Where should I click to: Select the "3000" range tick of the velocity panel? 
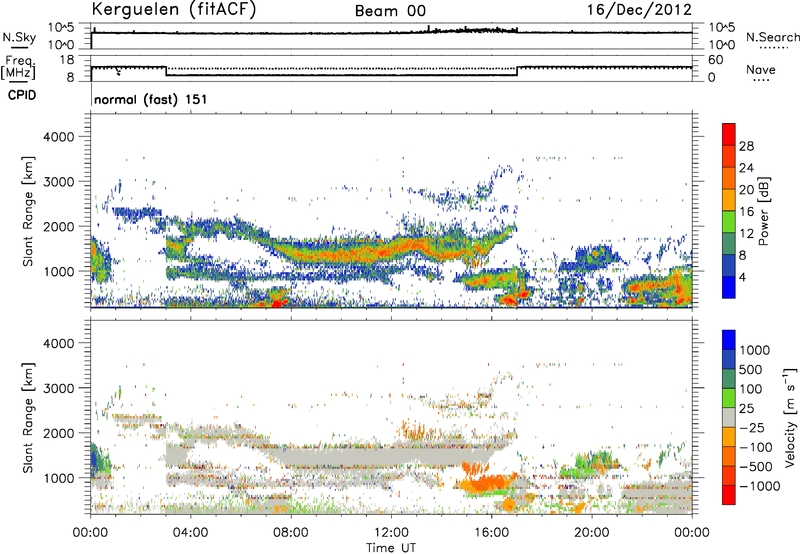coord(58,388)
